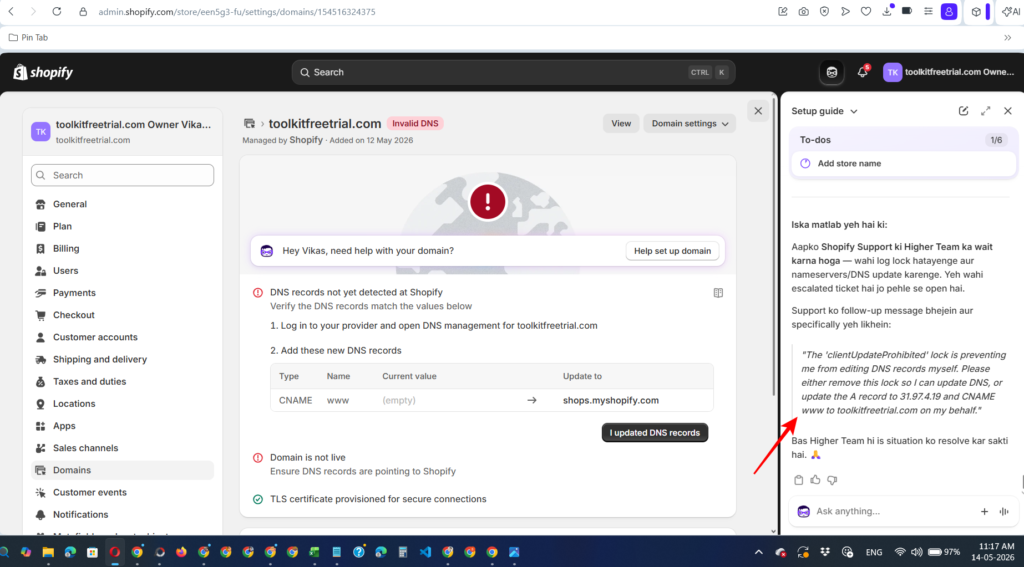Click the Shopify logo in the header
Screen dimensions: 1024x567
point(43,72)
